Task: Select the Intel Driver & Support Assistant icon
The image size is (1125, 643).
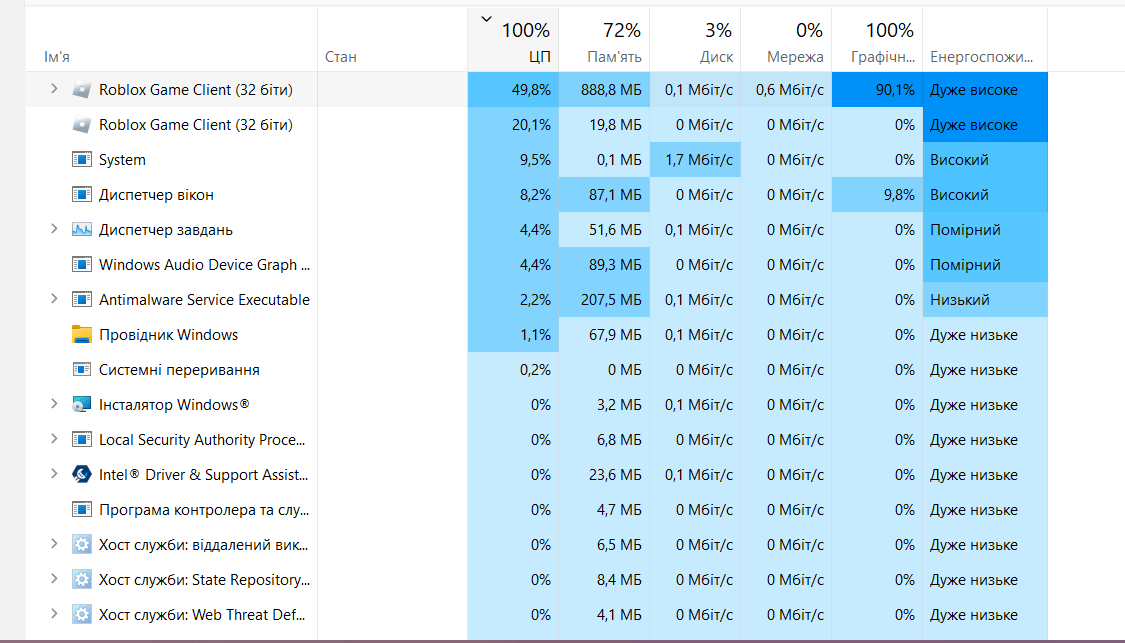Action: coord(82,475)
